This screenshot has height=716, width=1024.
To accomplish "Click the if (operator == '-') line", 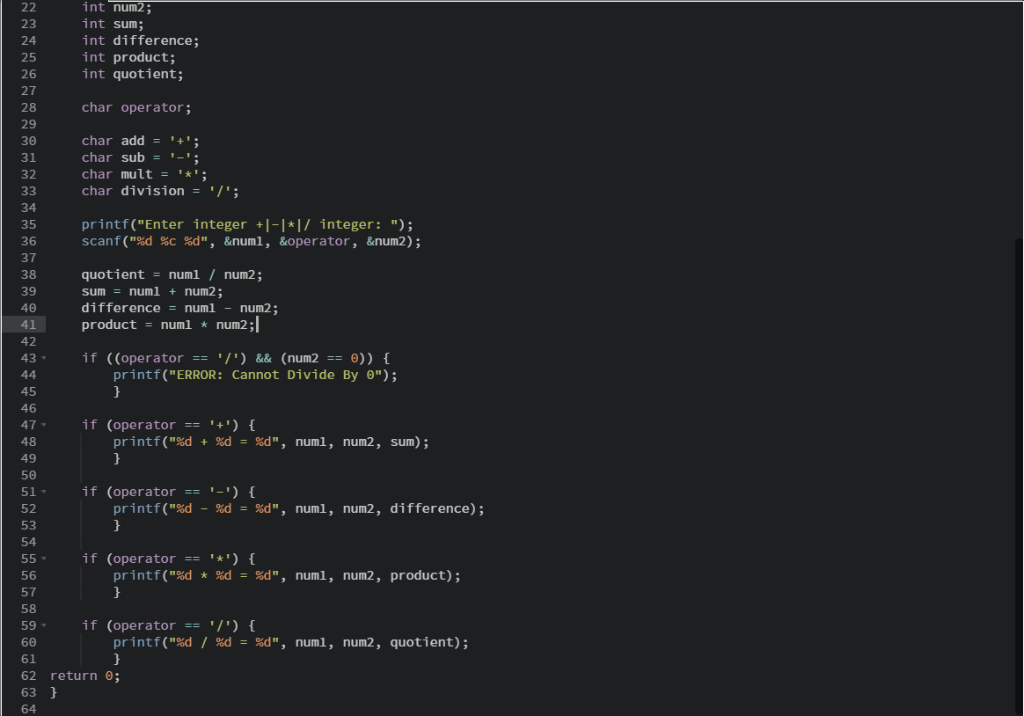I will coord(168,492).
